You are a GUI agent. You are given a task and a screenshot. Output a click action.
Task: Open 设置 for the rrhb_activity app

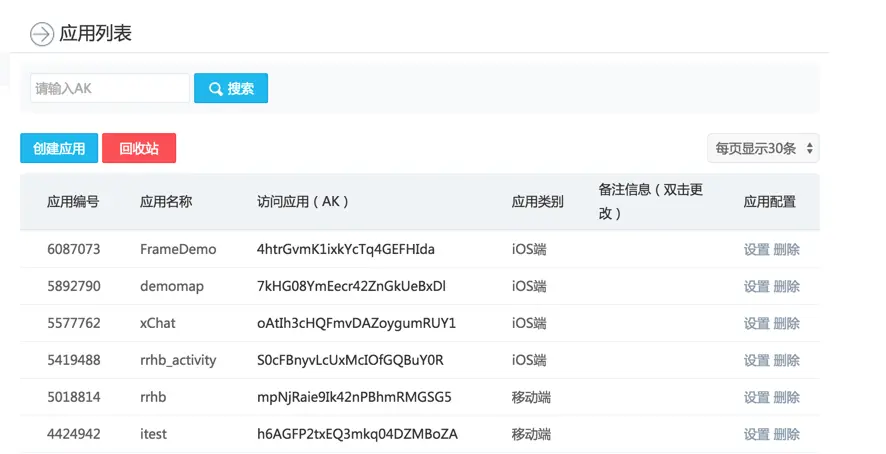(x=757, y=360)
